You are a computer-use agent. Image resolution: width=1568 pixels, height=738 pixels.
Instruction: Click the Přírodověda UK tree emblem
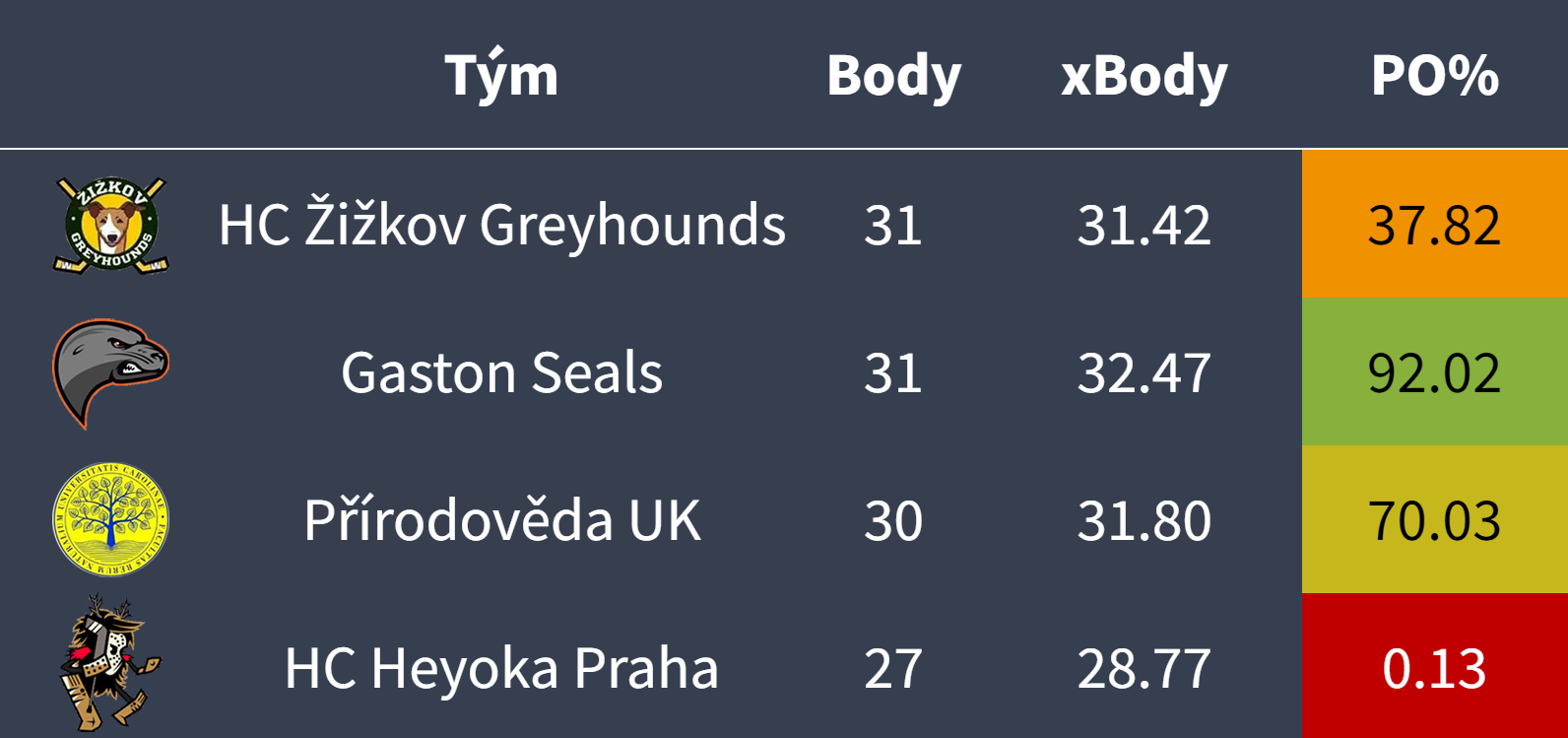tap(110, 520)
